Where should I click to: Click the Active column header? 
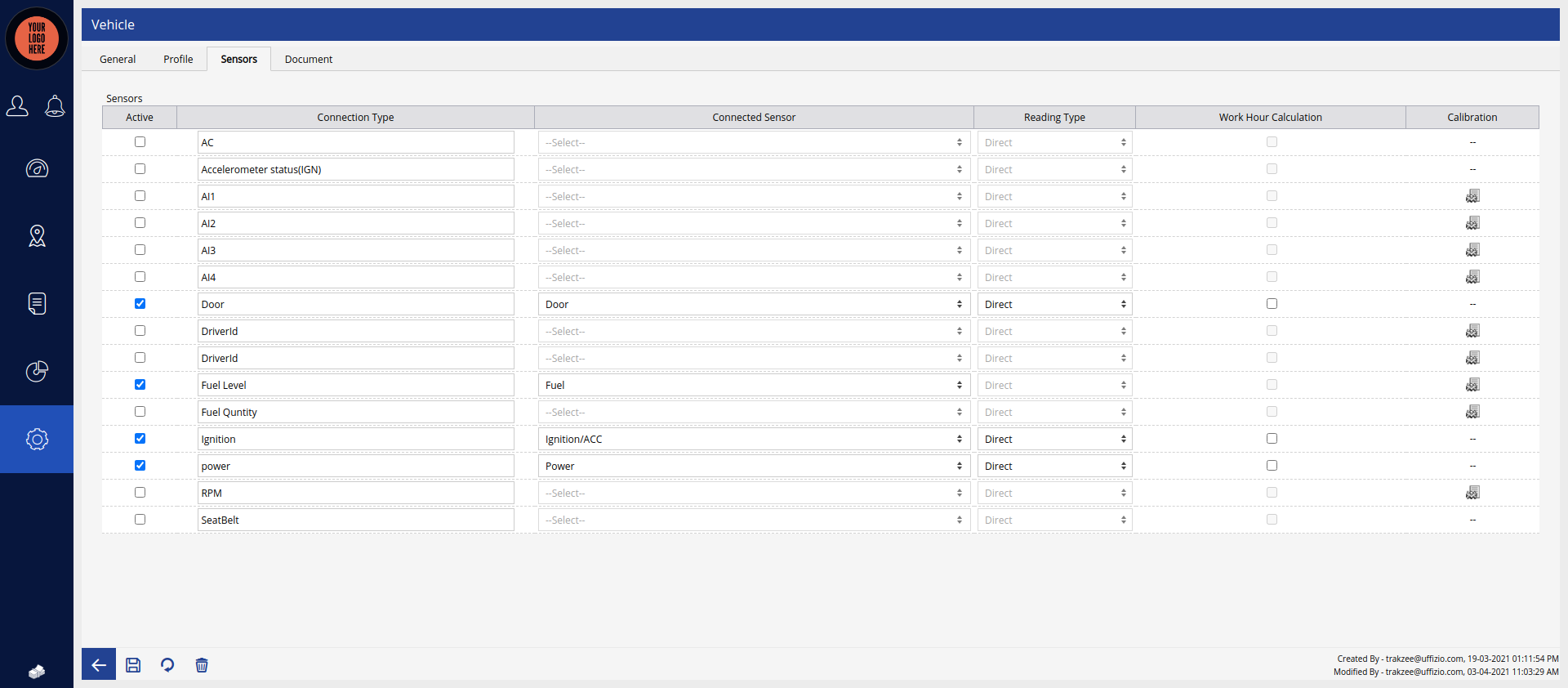[x=140, y=117]
